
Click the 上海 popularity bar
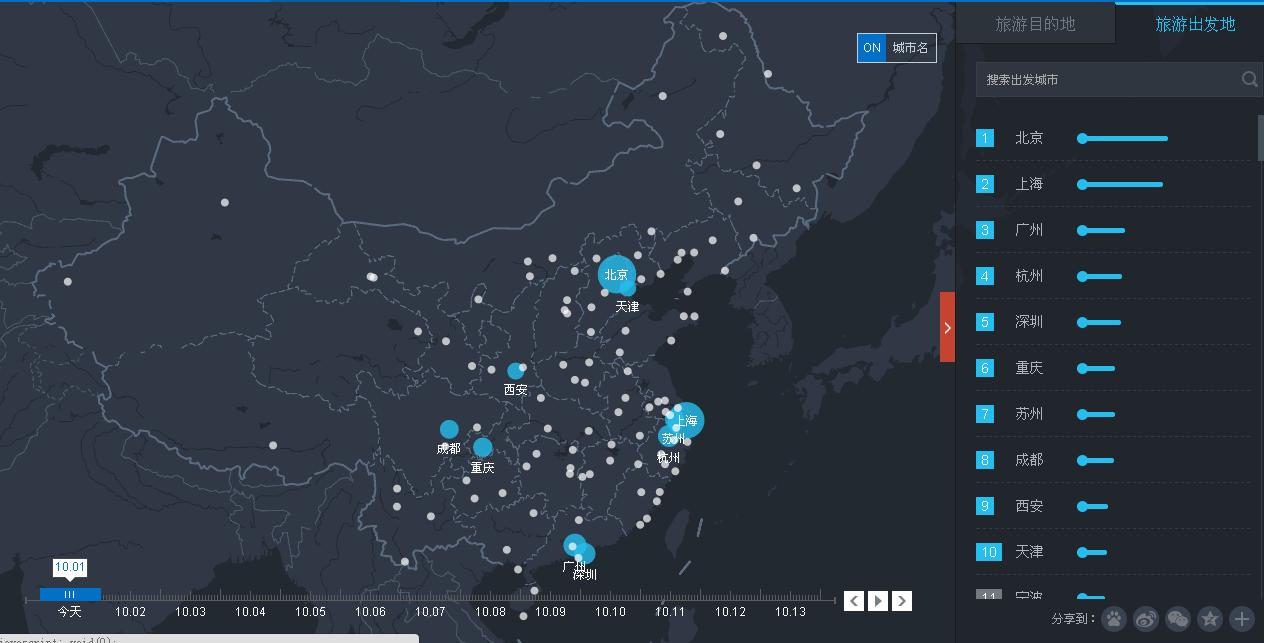[1120, 185]
